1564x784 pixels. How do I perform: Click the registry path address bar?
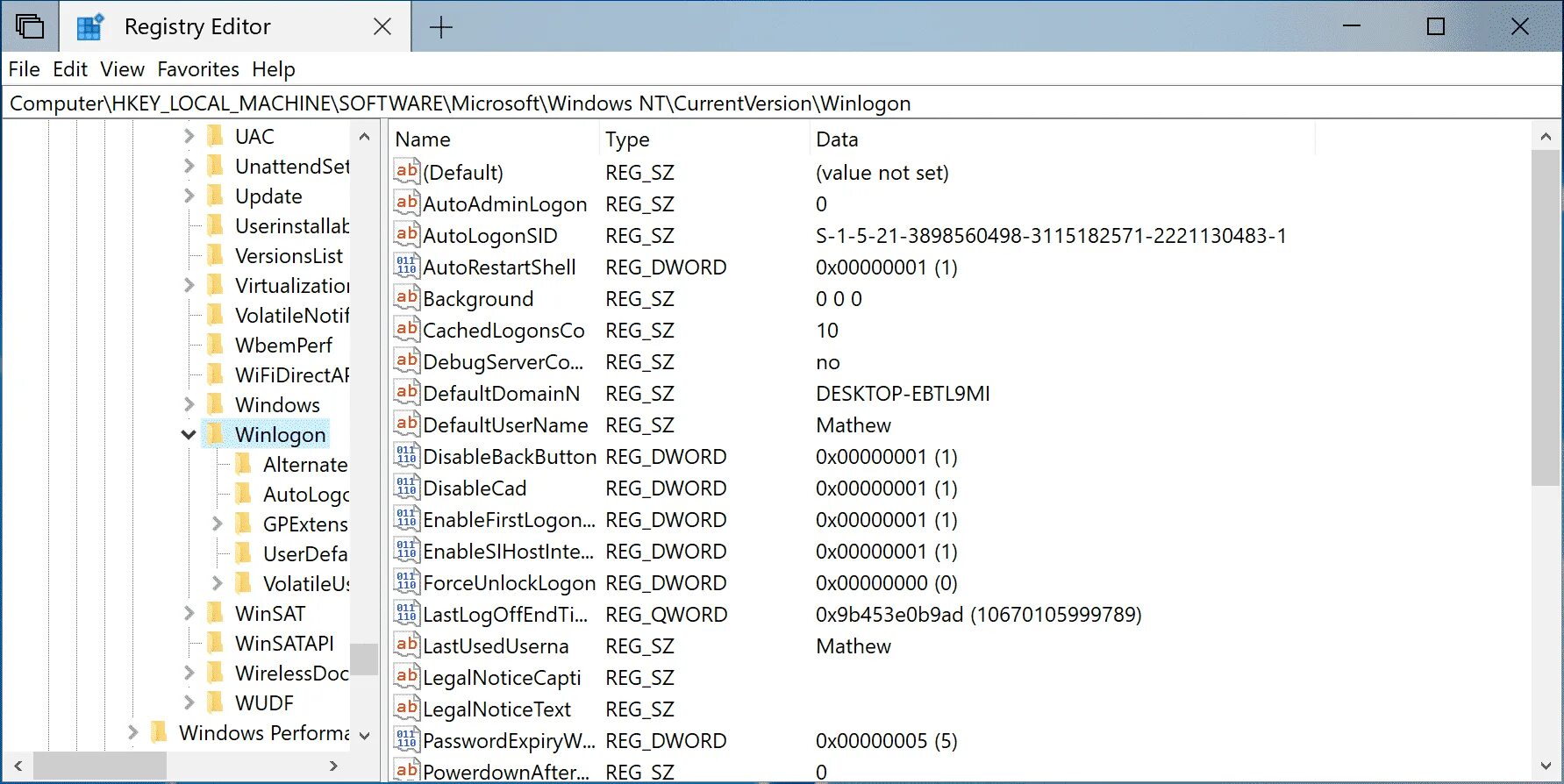(782, 103)
